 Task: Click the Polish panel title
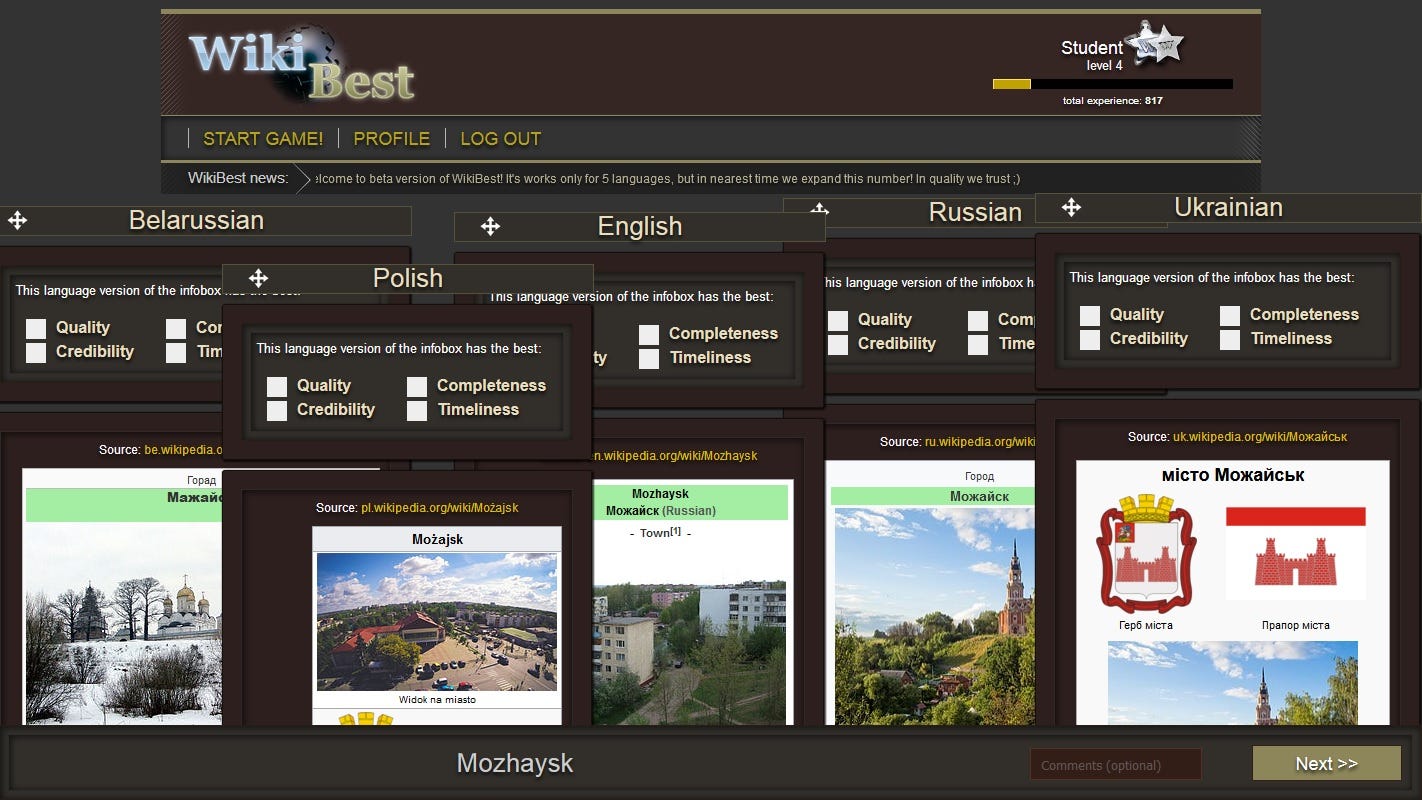tap(408, 278)
